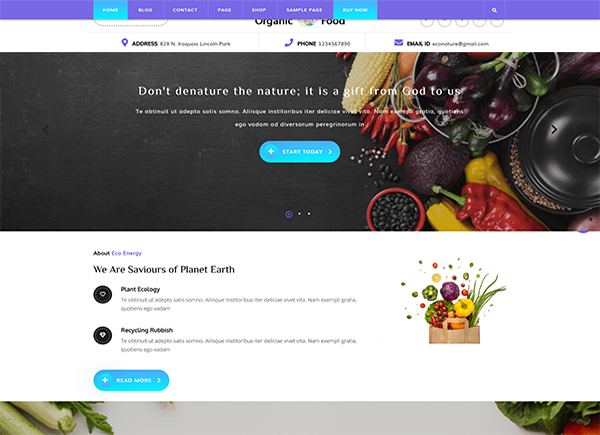
Task: Click the Plant Ecology round icon
Action: click(103, 294)
